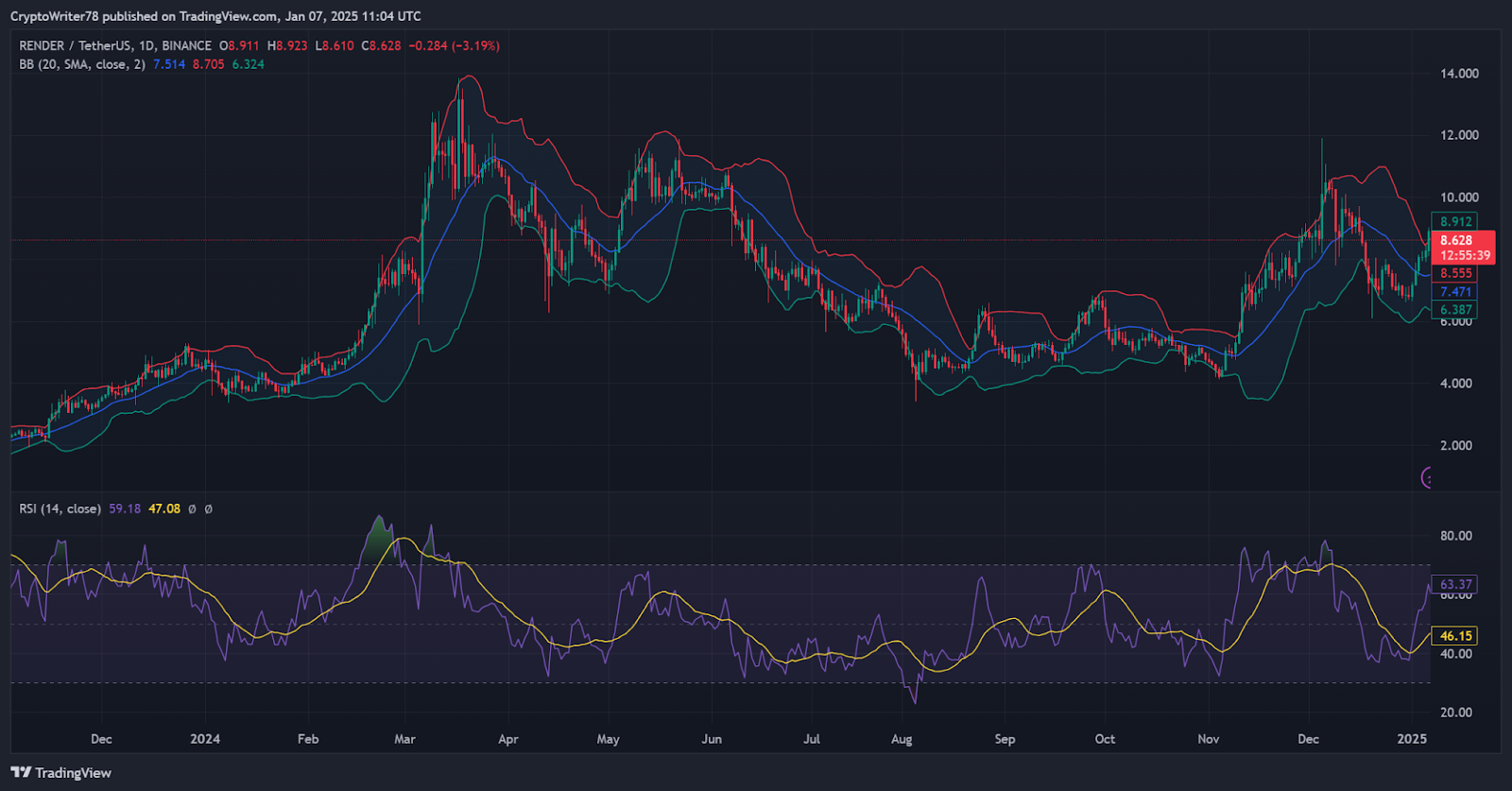Click the yellow 46.15 RSI tag
The height and width of the screenshot is (791, 1512).
[x=1455, y=636]
